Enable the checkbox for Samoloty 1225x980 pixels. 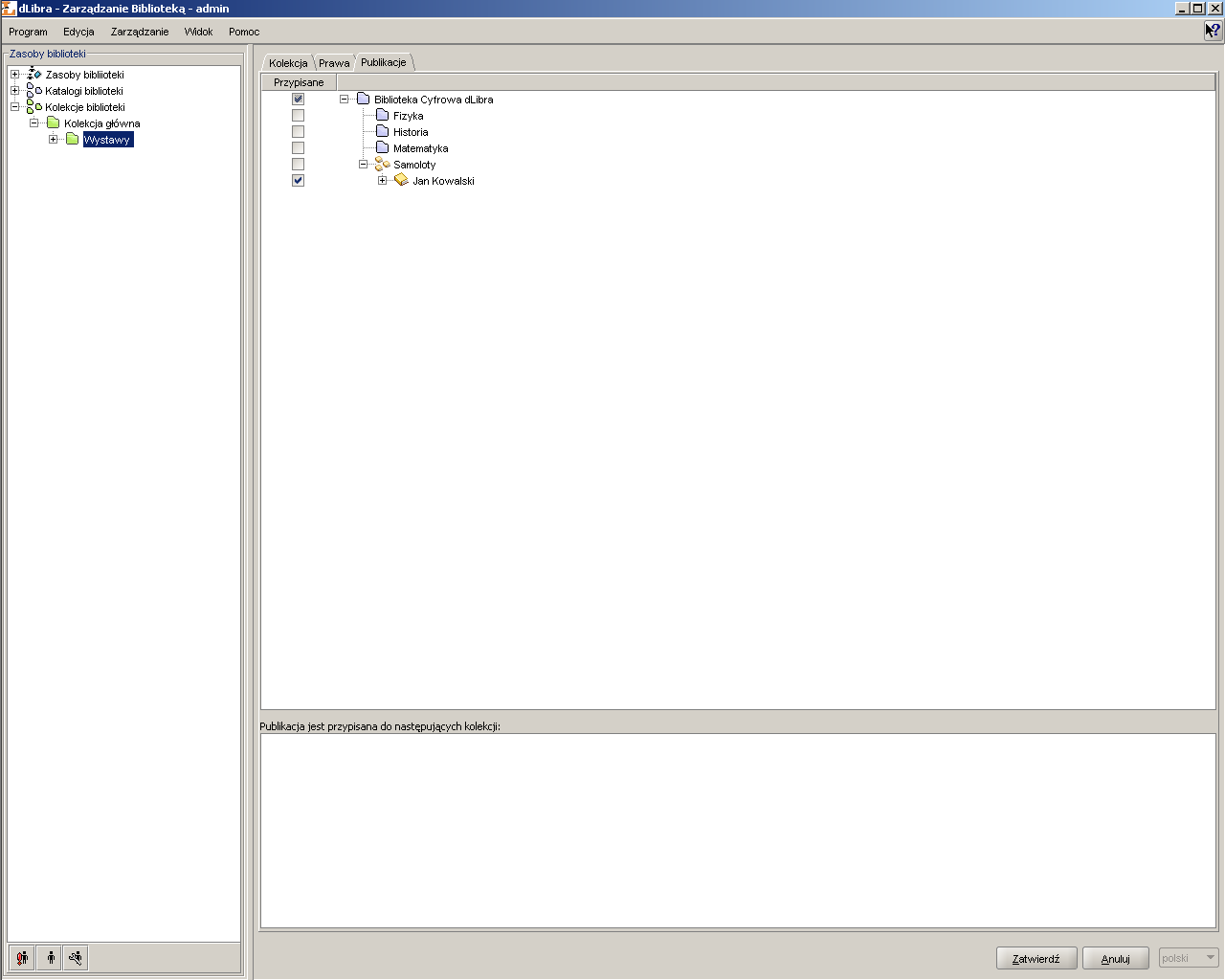[x=298, y=165]
